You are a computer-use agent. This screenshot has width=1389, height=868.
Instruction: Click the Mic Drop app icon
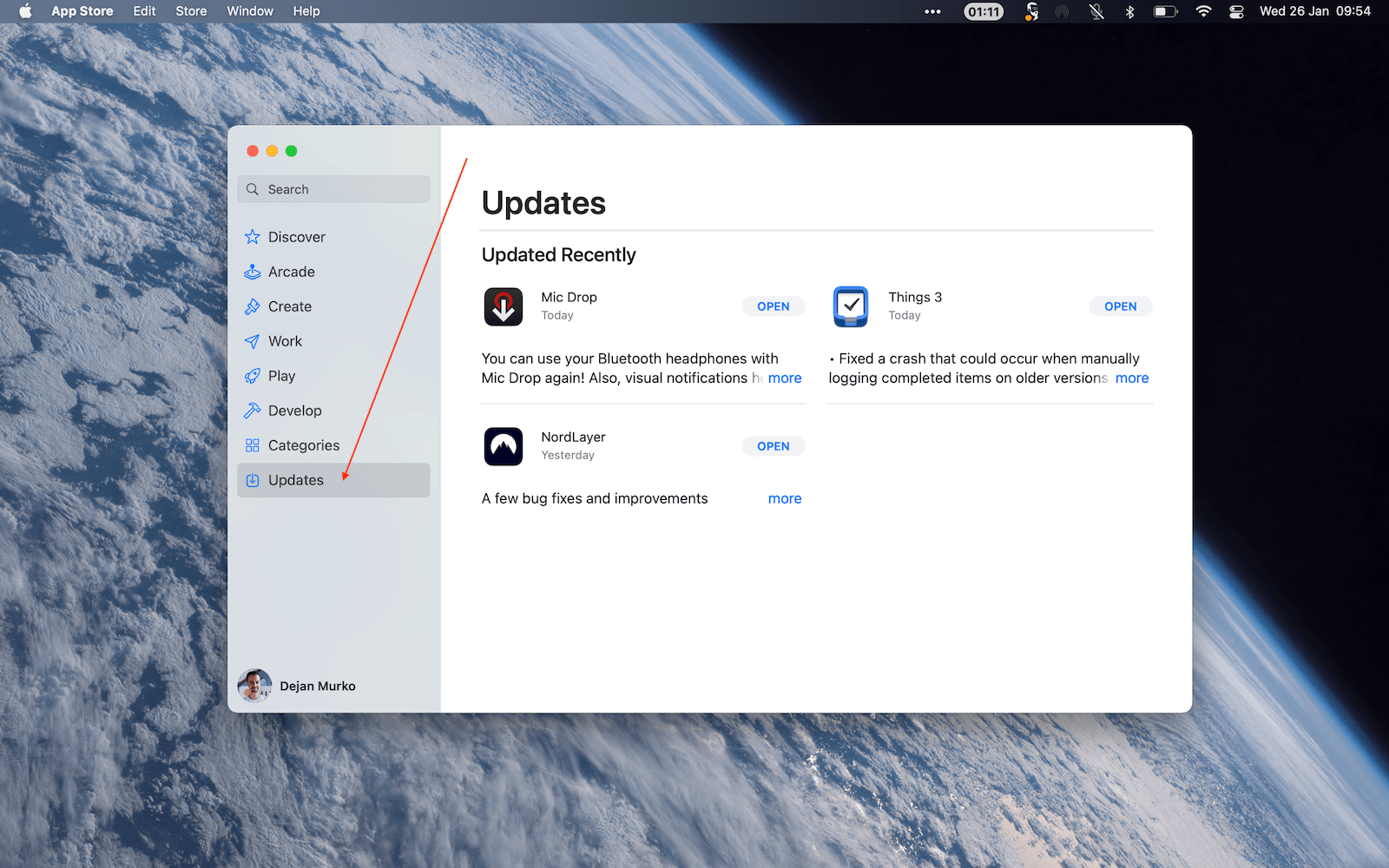(x=504, y=306)
